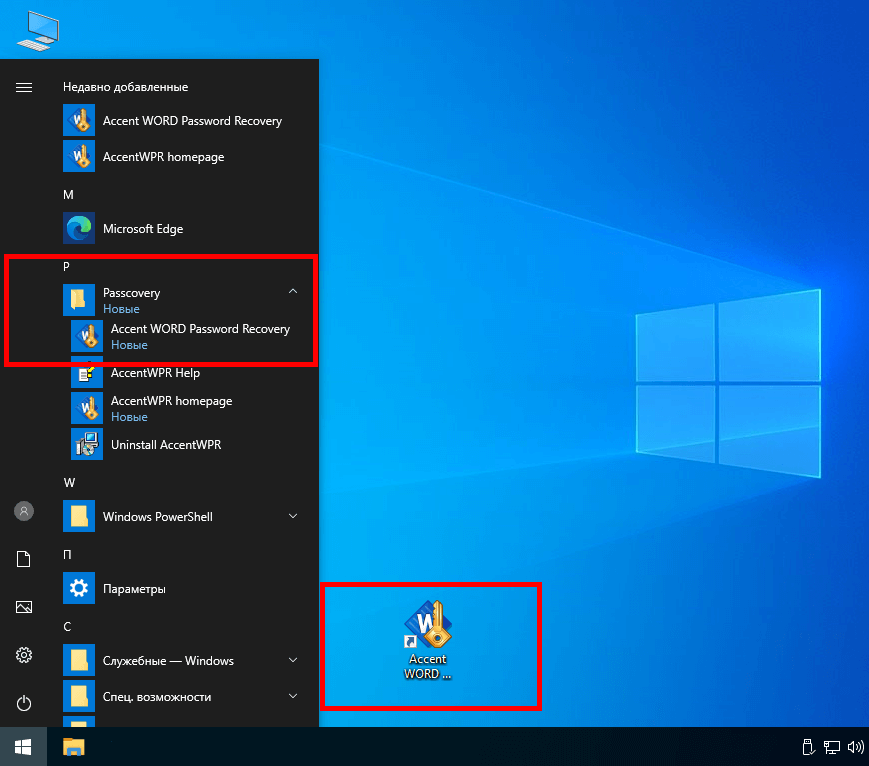Open the user account icon in Start sidebar
This screenshot has width=869, height=766.
coord(24,511)
